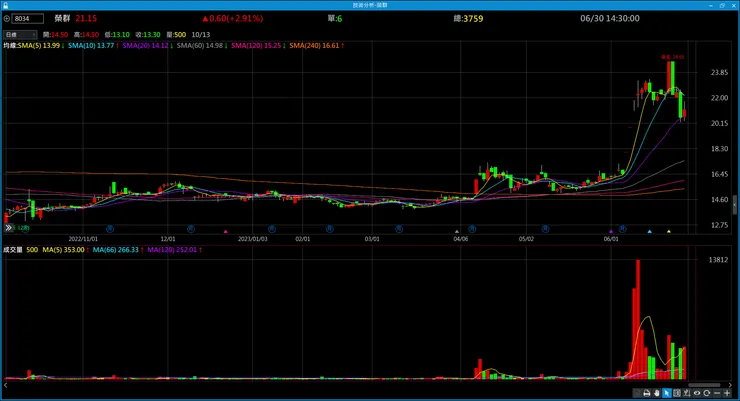Click the 20.15 price axis label

719,123
